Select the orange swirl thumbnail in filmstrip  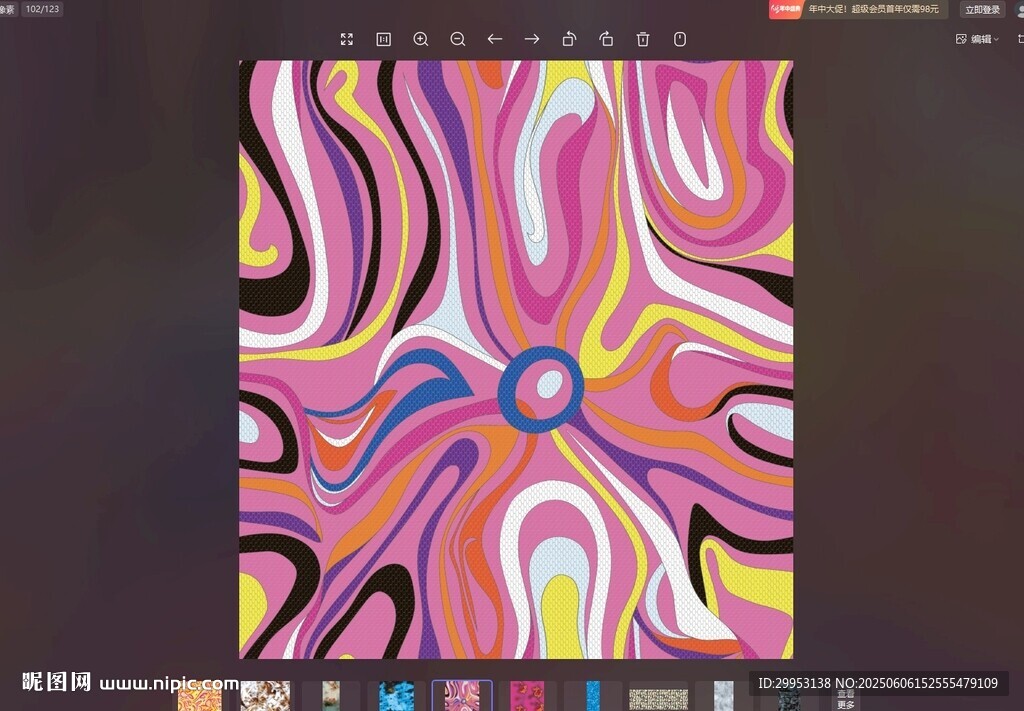(x=199, y=696)
